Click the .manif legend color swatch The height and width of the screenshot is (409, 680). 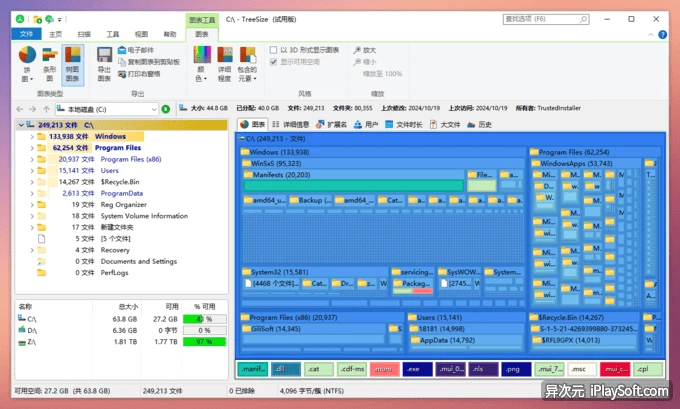(x=253, y=369)
